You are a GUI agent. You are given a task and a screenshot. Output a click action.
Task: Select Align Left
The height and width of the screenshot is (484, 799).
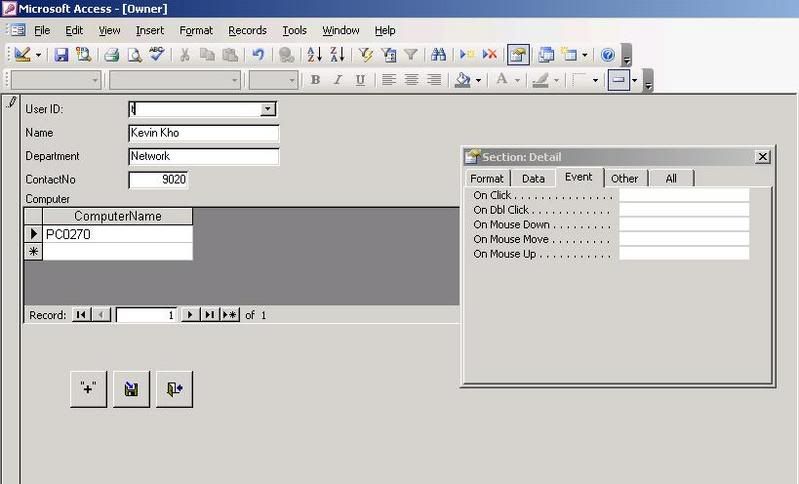[x=389, y=80]
